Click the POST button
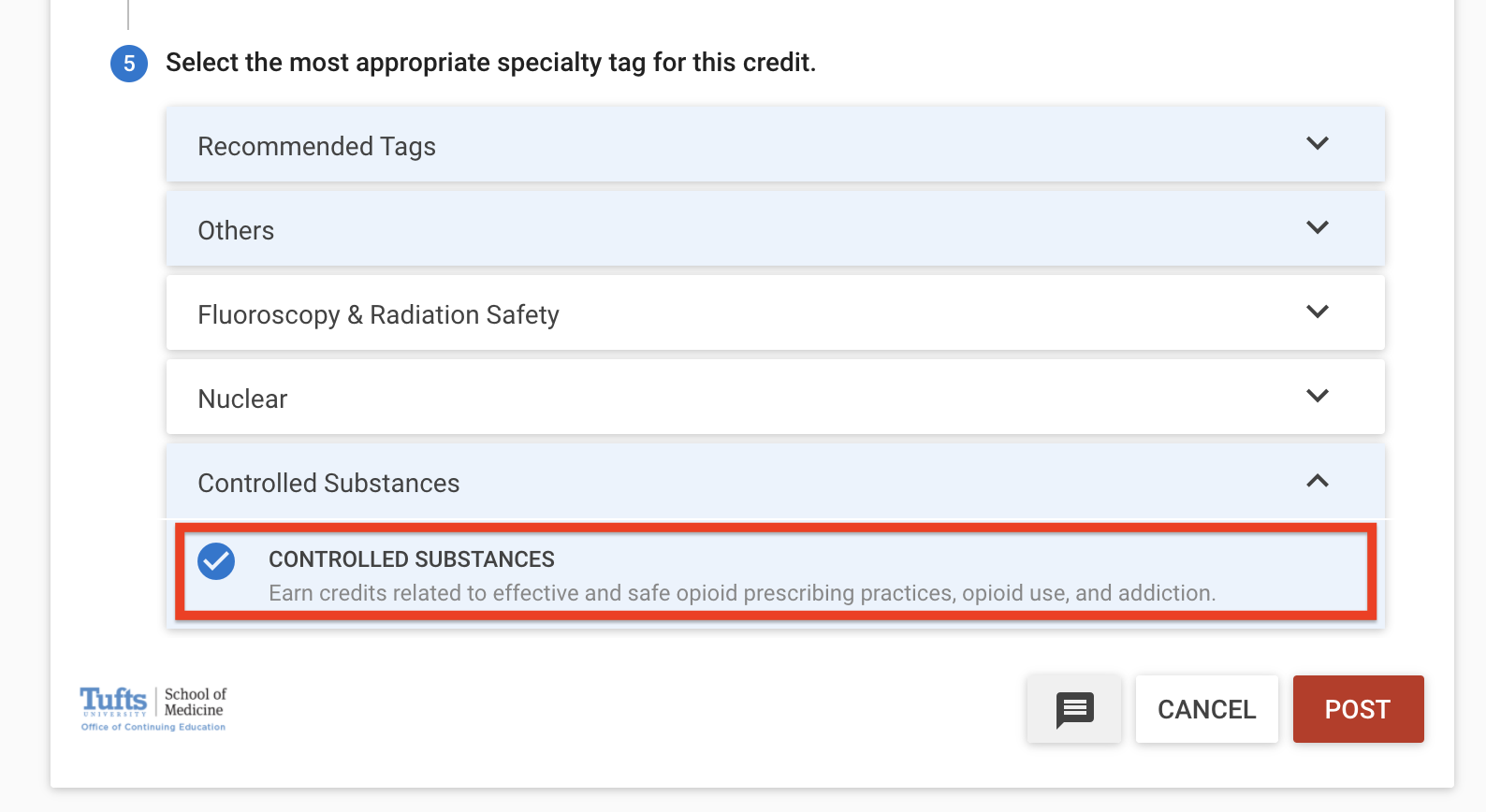This screenshot has width=1486, height=812. tap(1359, 709)
